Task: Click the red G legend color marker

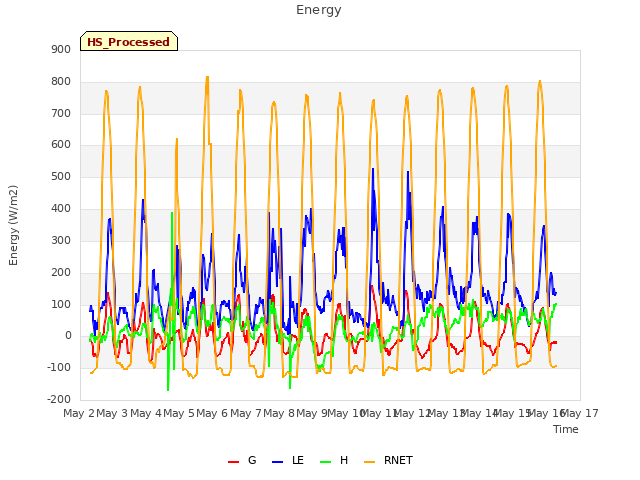Action: click(x=233, y=462)
